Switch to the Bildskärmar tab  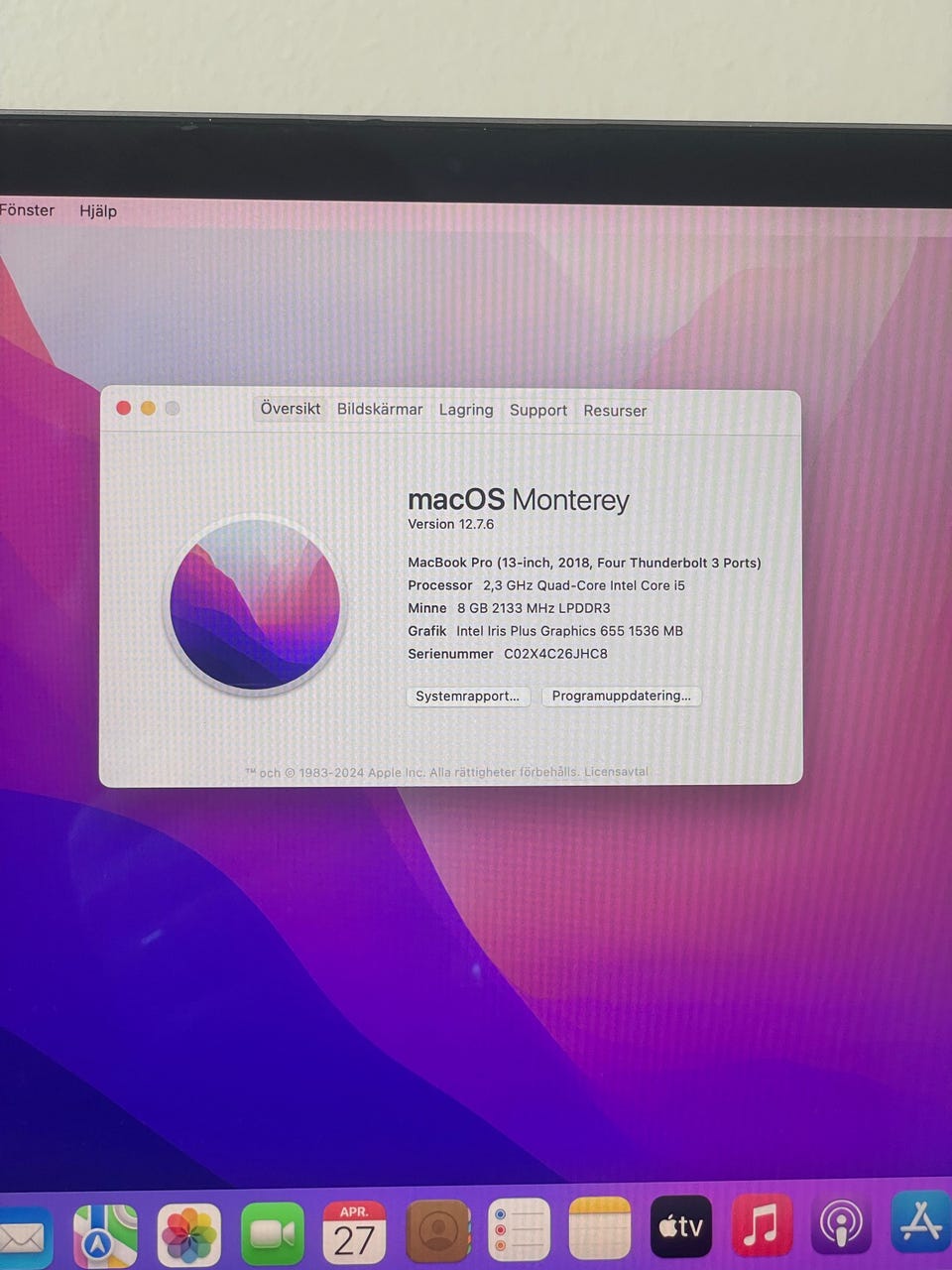tap(380, 409)
